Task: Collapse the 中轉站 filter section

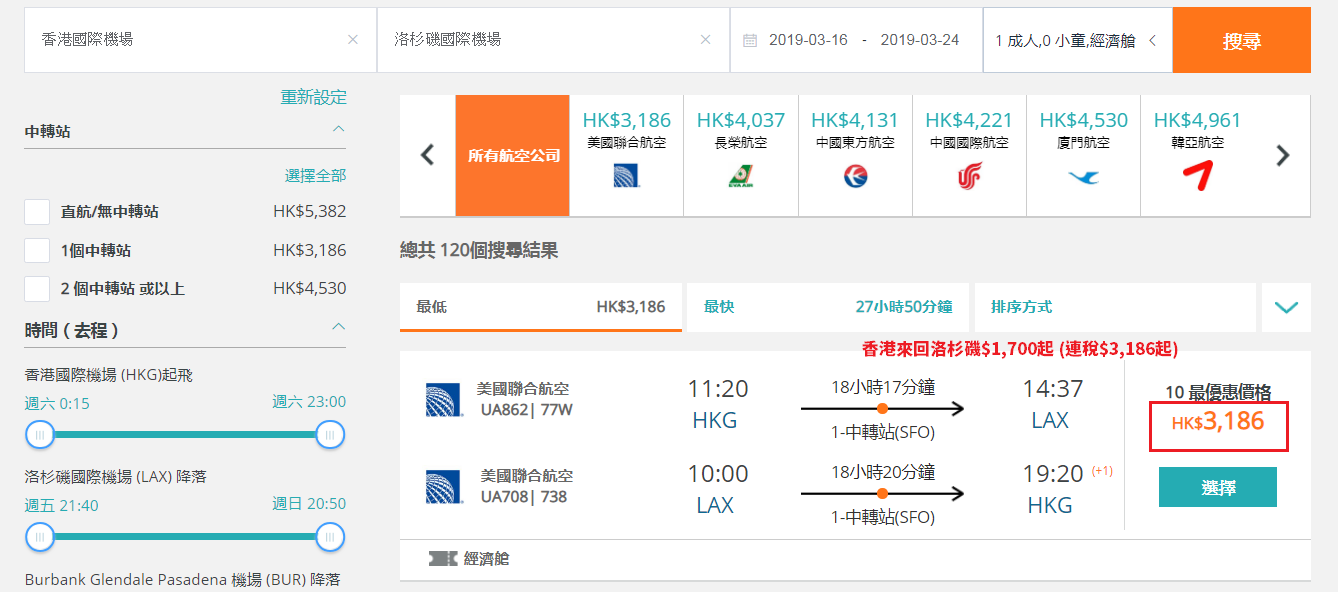Action: pos(338,130)
